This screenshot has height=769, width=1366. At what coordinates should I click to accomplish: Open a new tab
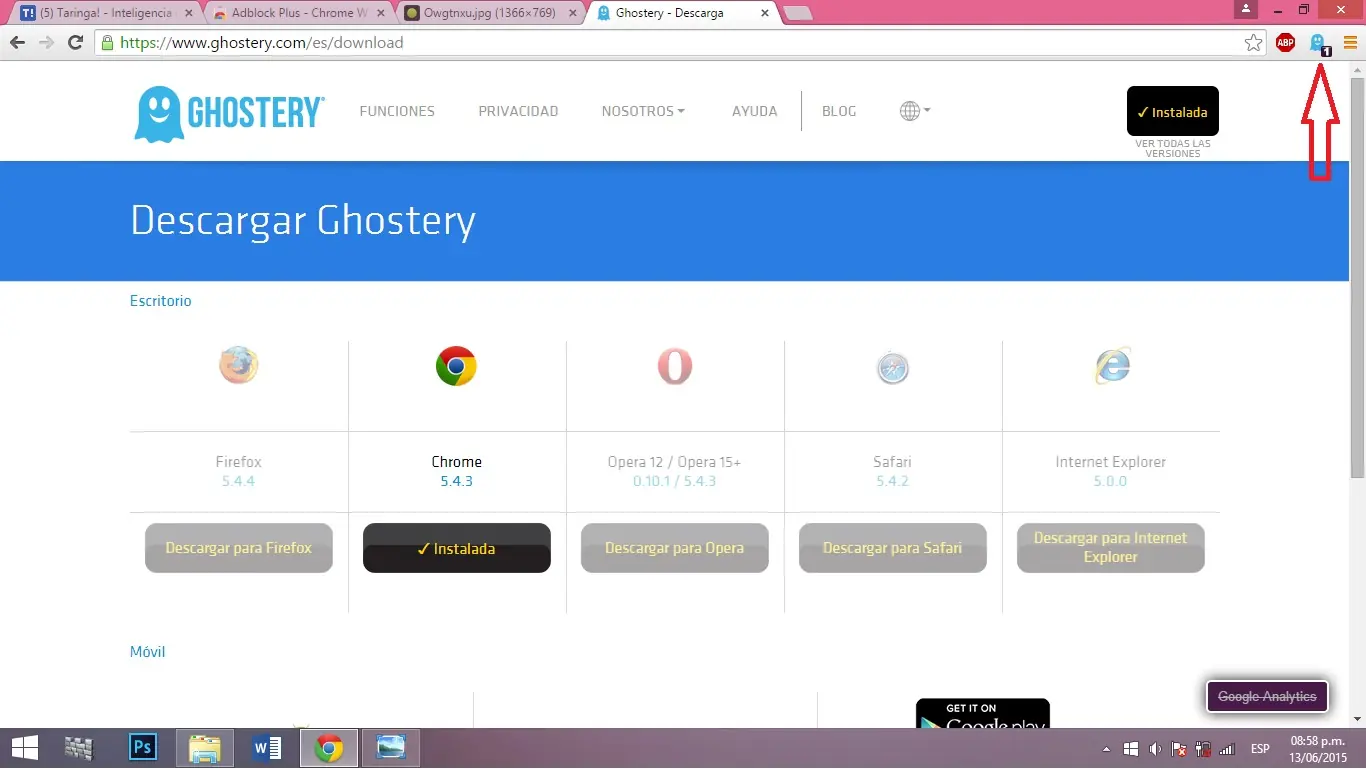pos(797,13)
